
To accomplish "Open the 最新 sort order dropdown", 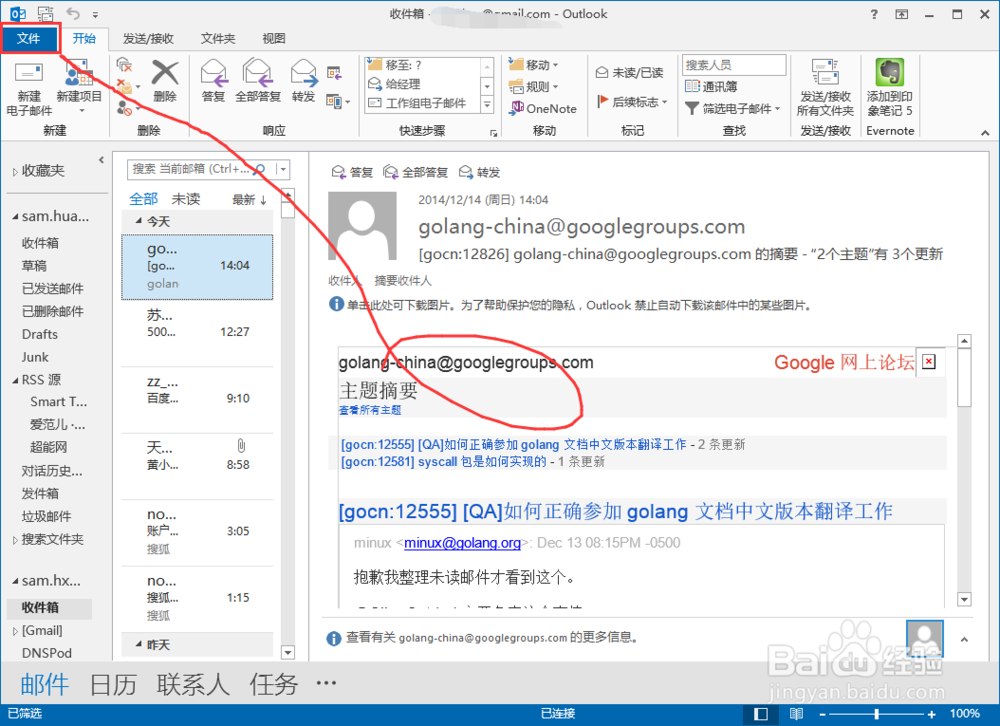I will click(x=249, y=200).
